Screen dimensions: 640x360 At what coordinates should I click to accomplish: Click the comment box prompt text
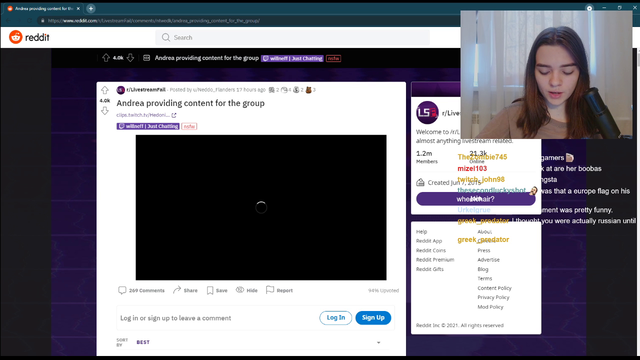pyautogui.click(x=176, y=318)
